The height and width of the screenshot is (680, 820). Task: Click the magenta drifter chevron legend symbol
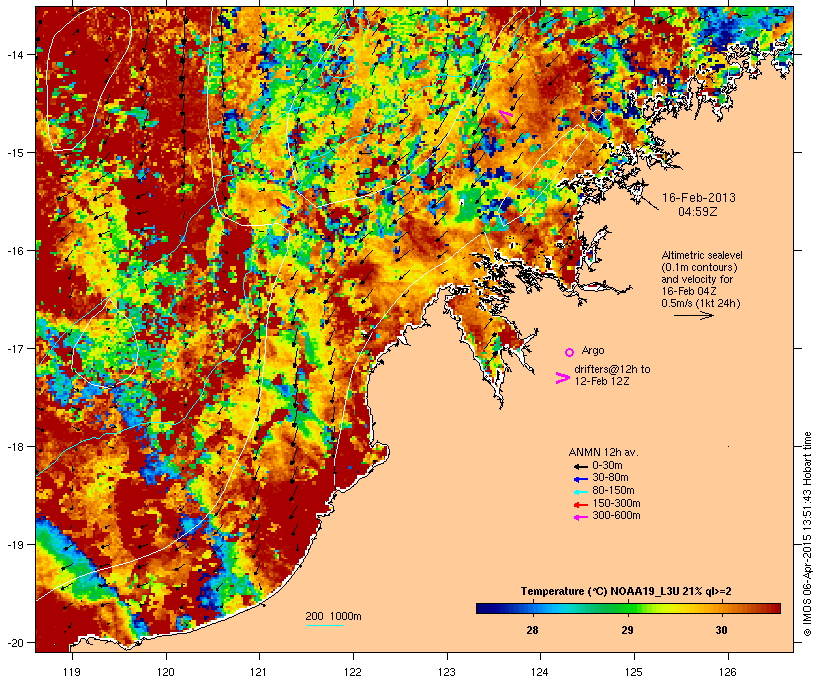coord(562,378)
